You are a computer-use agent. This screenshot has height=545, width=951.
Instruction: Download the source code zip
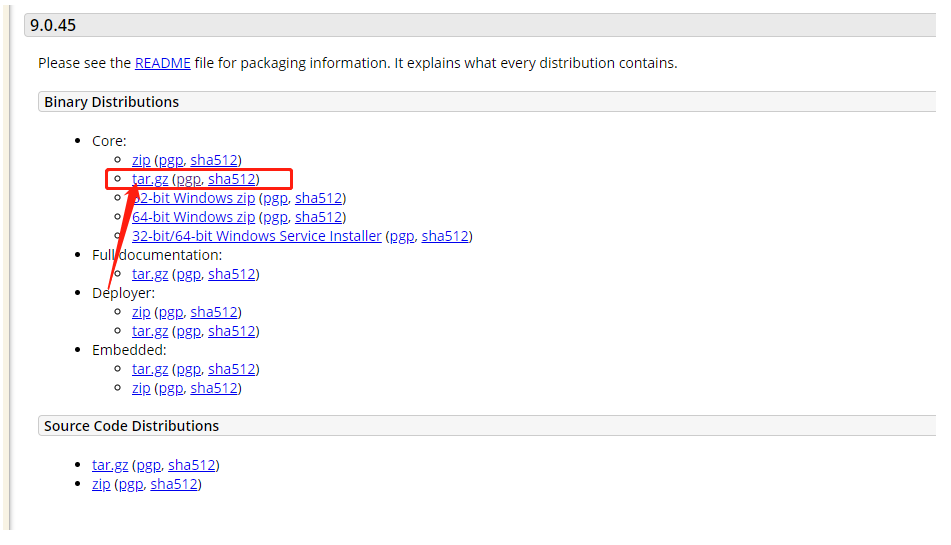pos(101,484)
